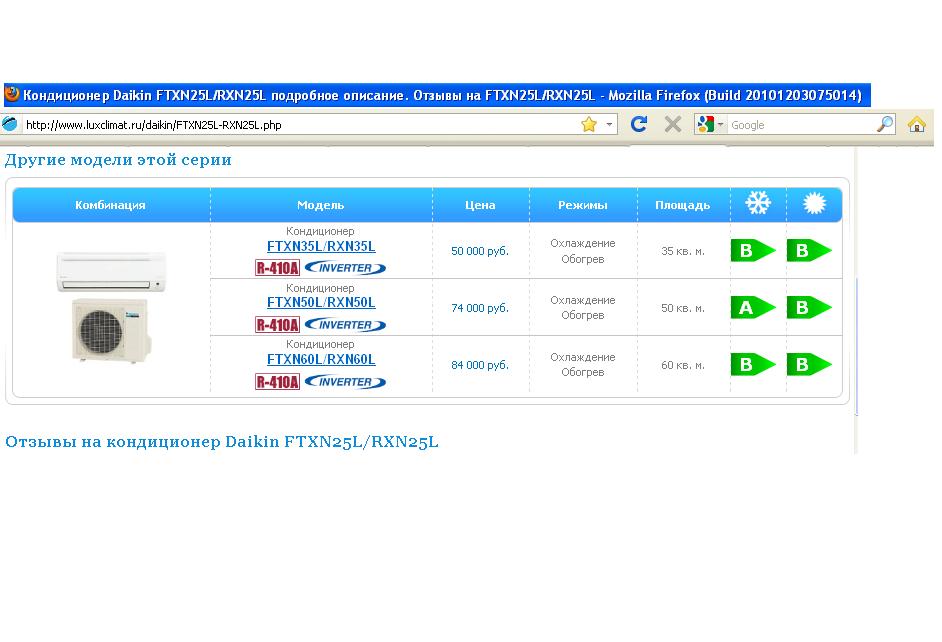Click Inverter logo in FTXN60L row
Image resolution: width=942 pixels, height=642 pixels.
[345, 381]
